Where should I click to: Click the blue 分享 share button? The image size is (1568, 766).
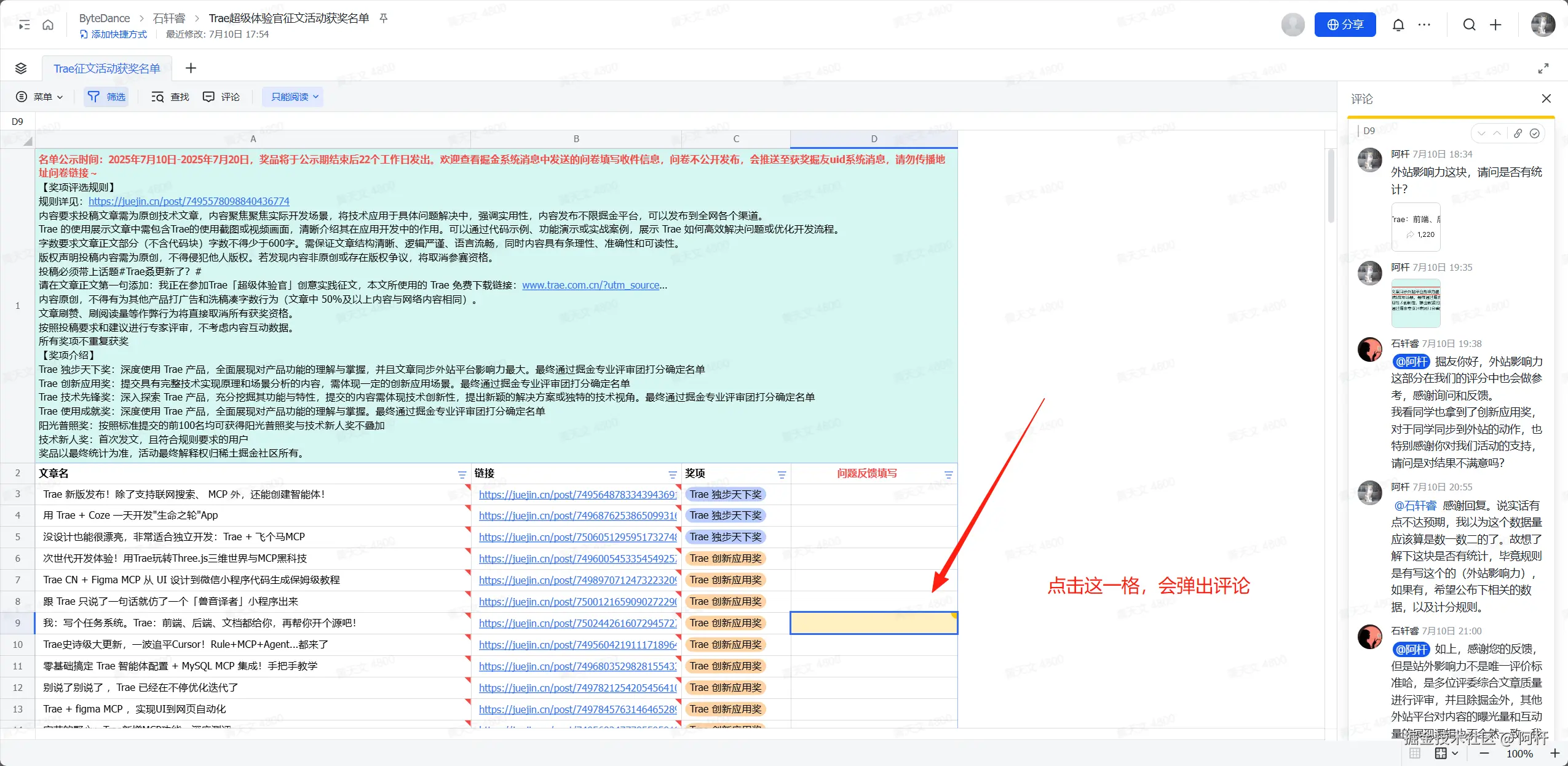click(1345, 25)
